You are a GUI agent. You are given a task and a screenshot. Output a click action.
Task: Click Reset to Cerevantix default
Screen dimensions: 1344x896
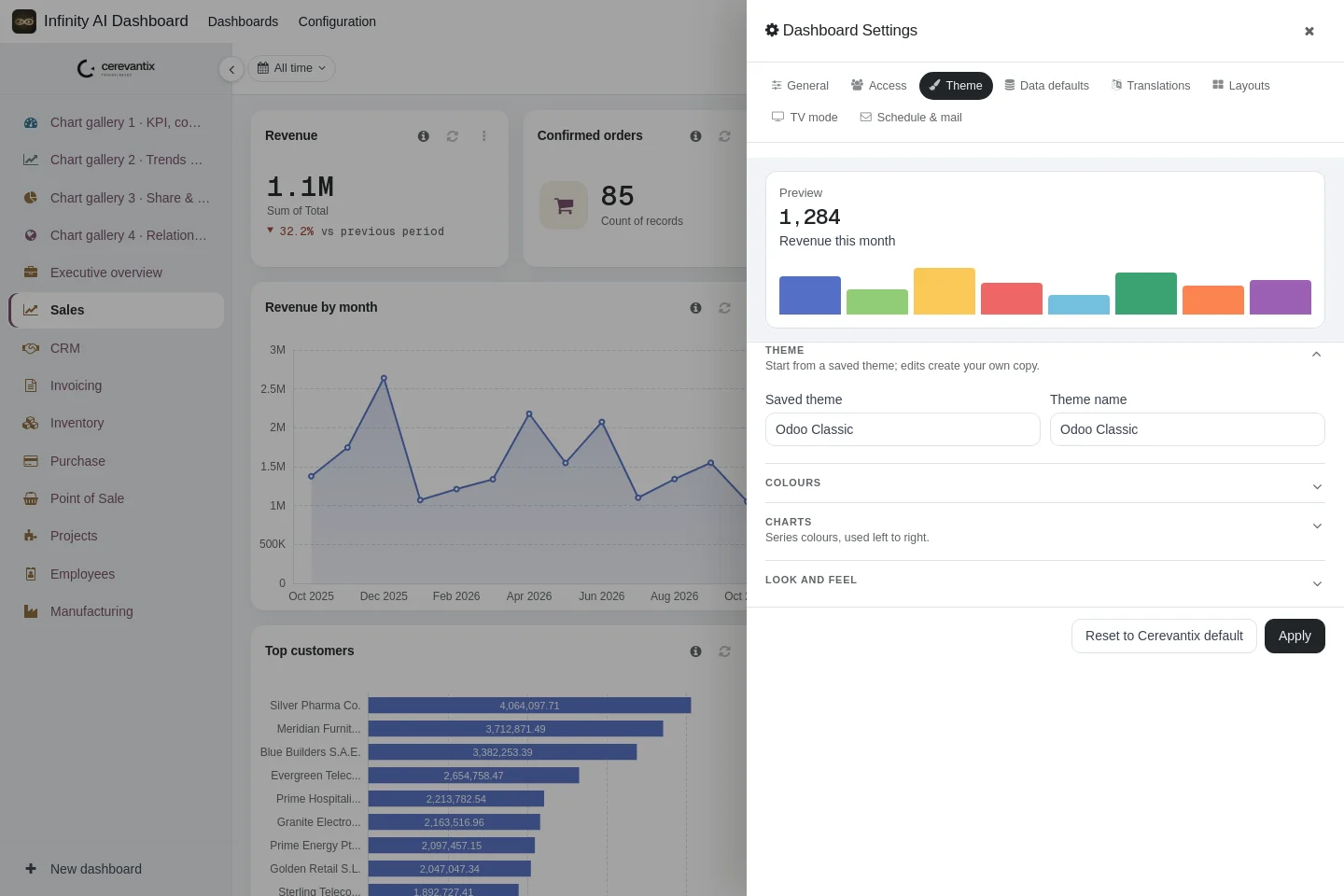(x=1164, y=637)
